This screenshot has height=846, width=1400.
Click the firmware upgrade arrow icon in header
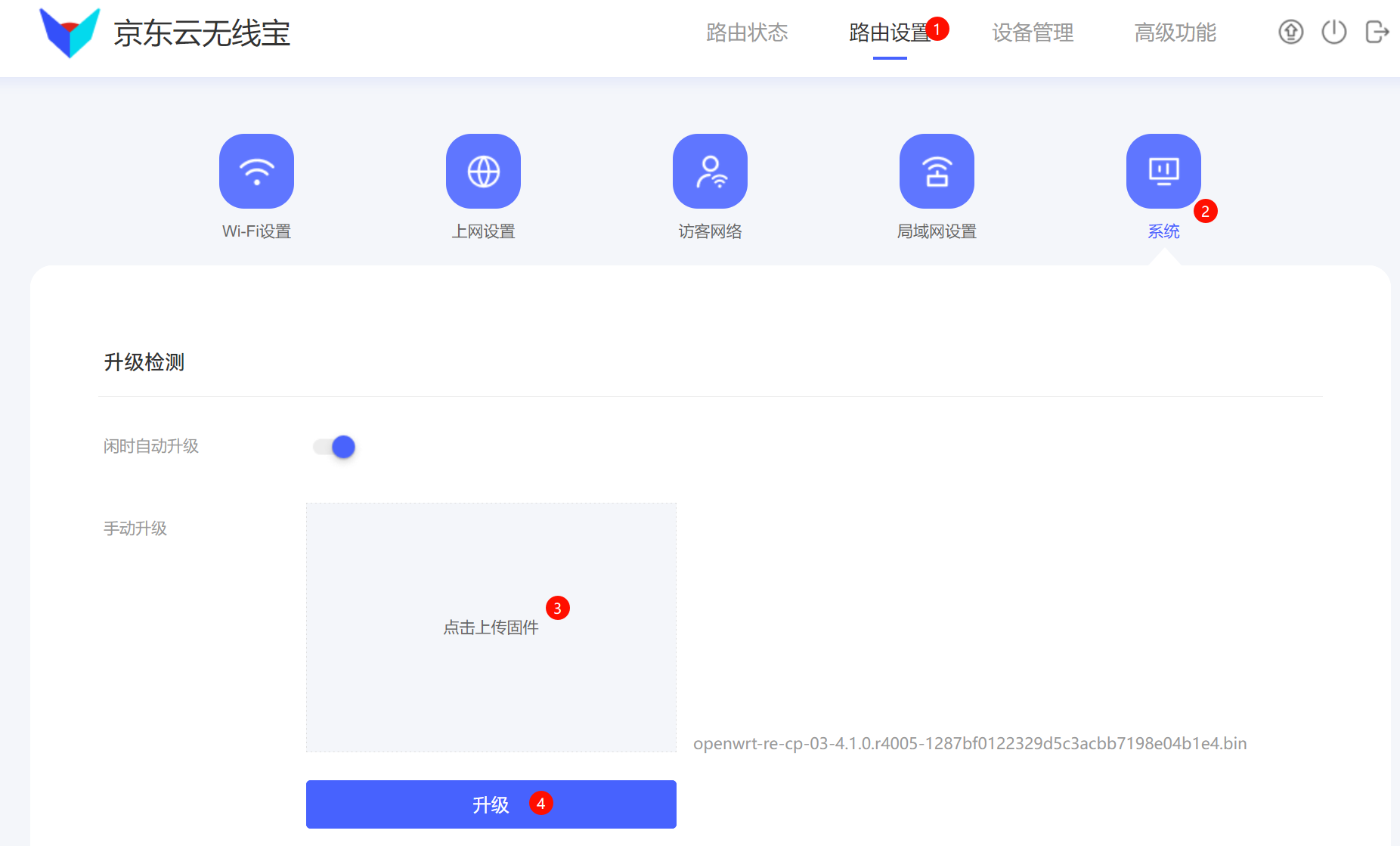click(x=1290, y=33)
